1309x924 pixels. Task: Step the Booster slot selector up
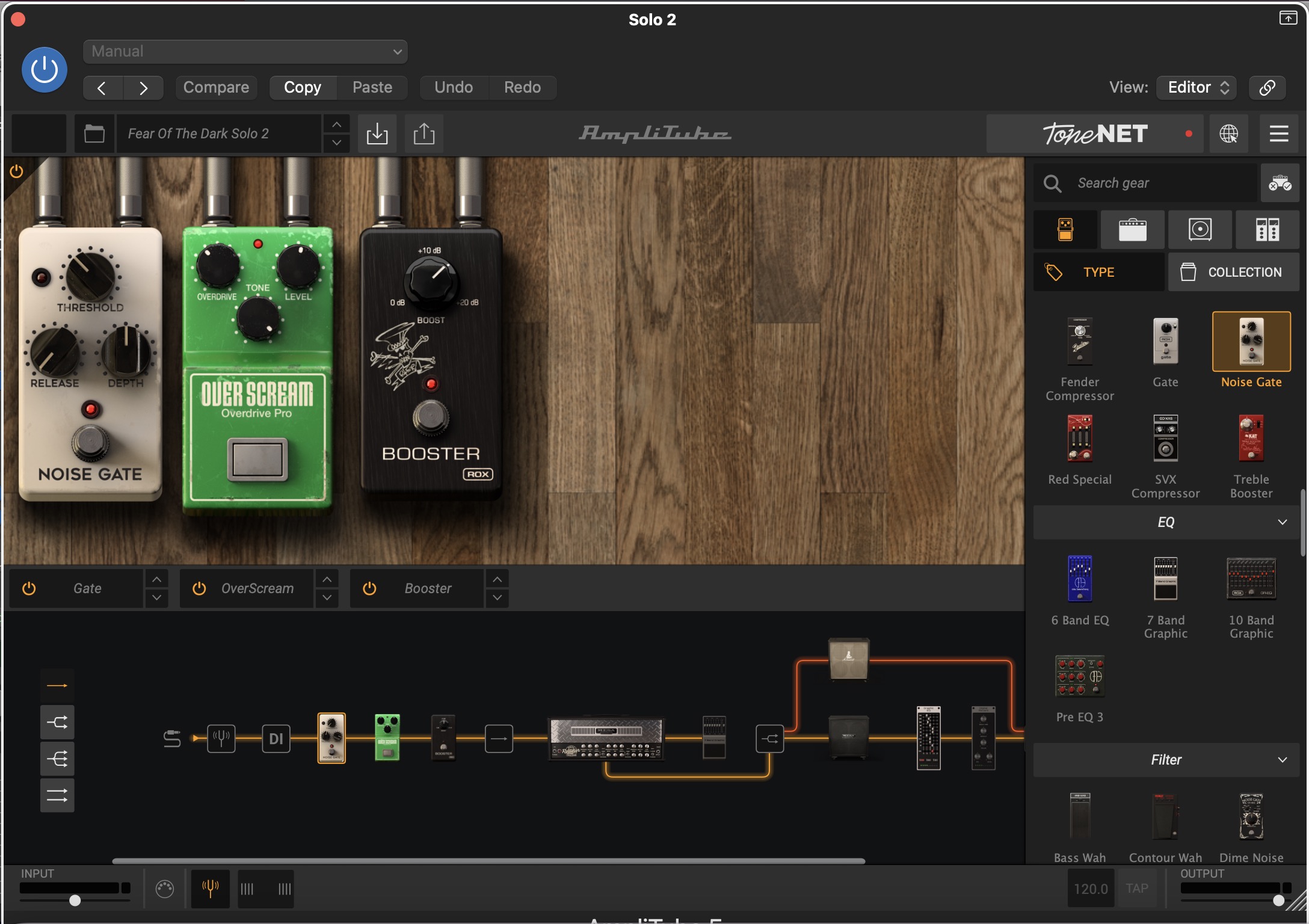point(497,579)
